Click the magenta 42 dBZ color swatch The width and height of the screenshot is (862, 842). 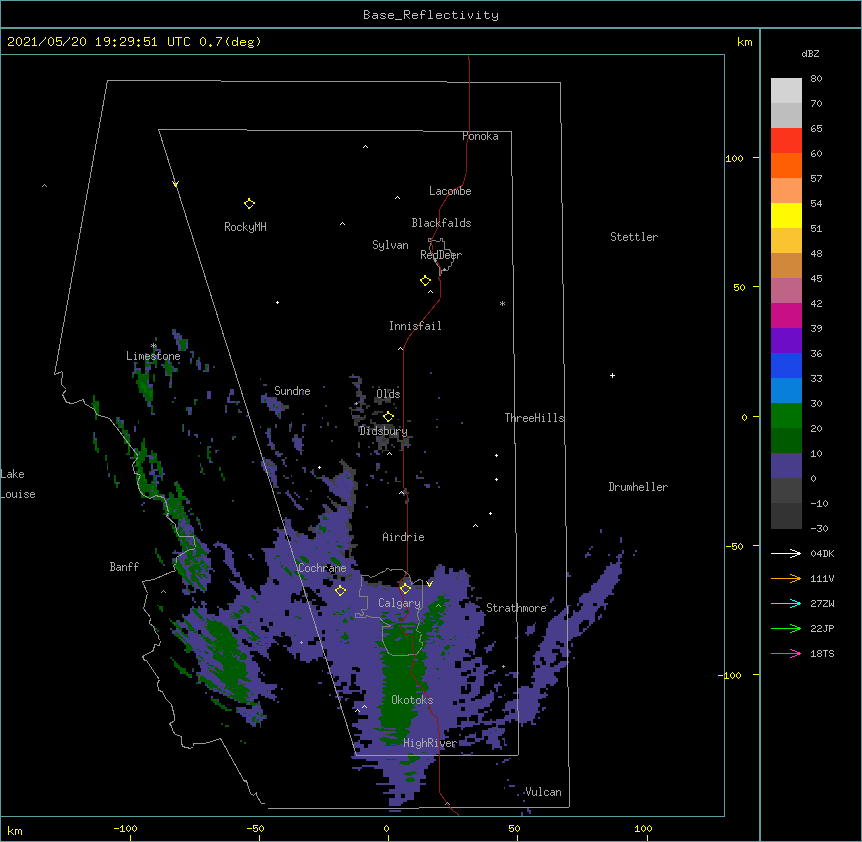pyautogui.click(x=786, y=315)
